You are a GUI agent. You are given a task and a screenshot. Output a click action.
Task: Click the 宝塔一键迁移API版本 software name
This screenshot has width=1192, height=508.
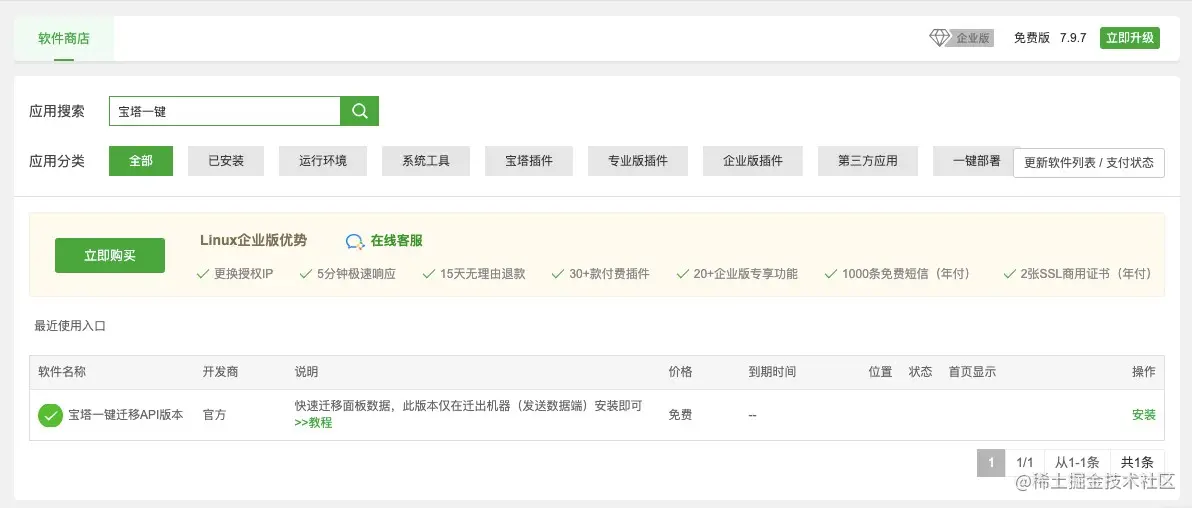125,415
